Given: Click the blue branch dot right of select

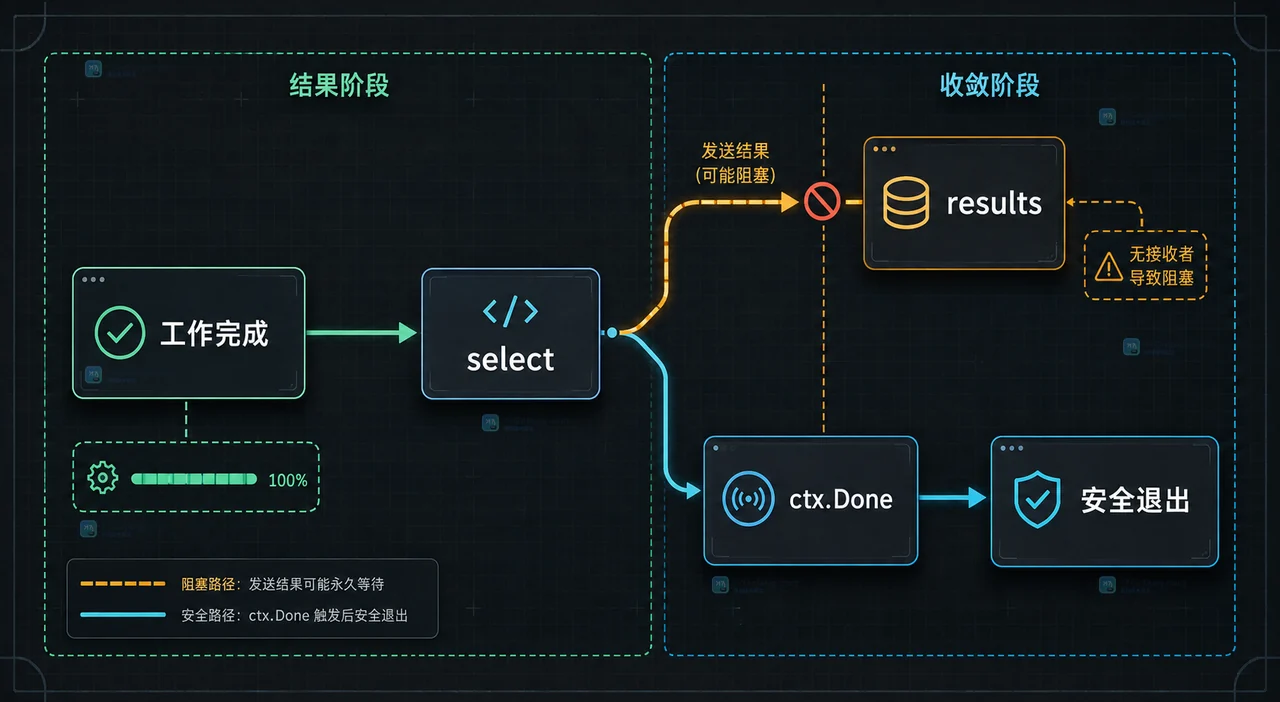Looking at the screenshot, I should (612, 332).
